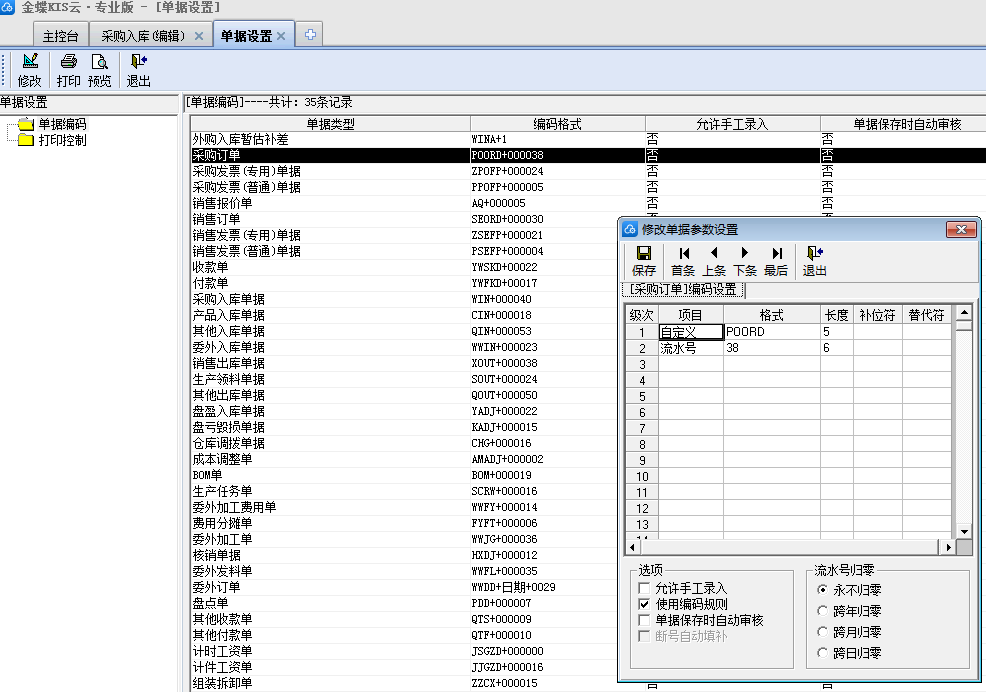986x692 pixels.
Task: Go to 首条 (first record) in dialog
Action: click(683, 261)
